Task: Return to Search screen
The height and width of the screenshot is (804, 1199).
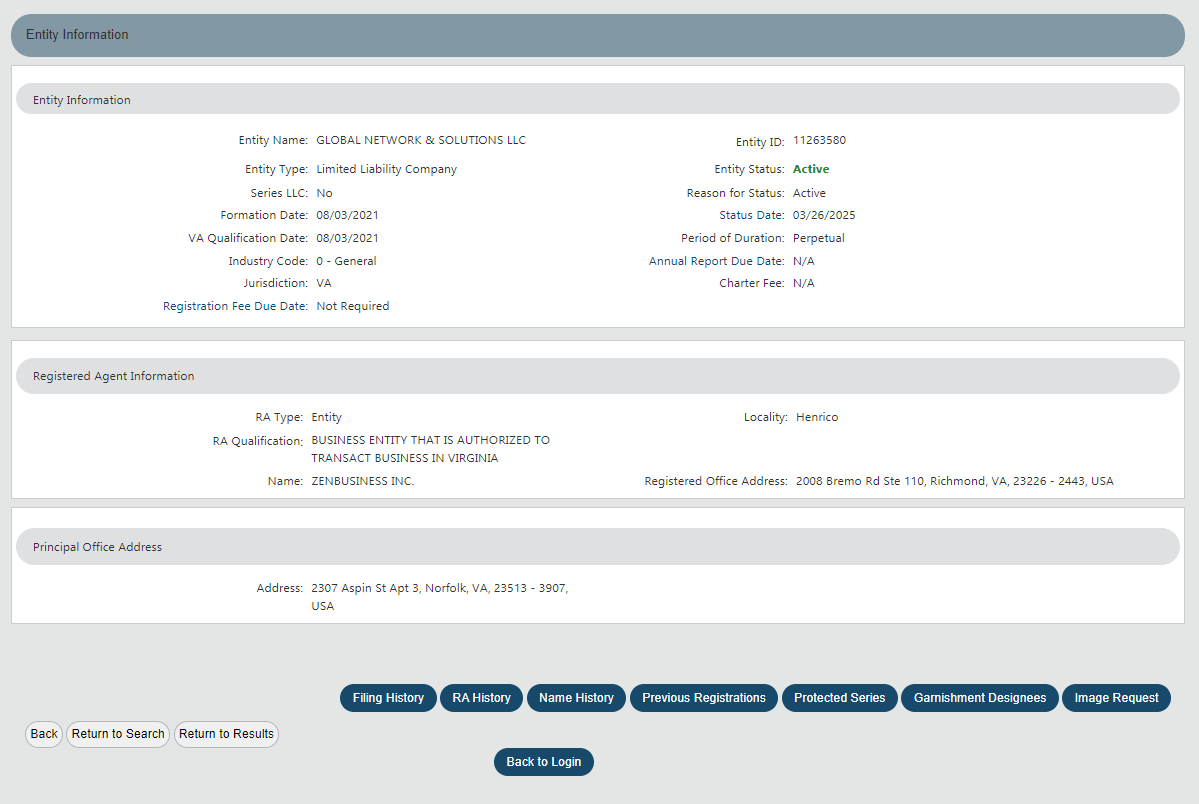Action: pyautogui.click(x=117, y=734)
